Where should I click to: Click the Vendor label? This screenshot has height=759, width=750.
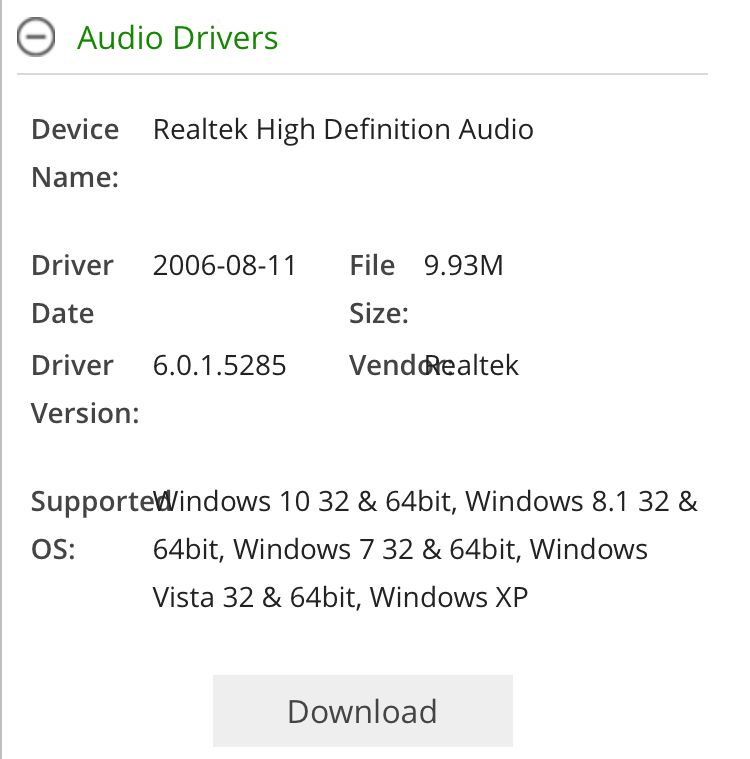(386, 366)
